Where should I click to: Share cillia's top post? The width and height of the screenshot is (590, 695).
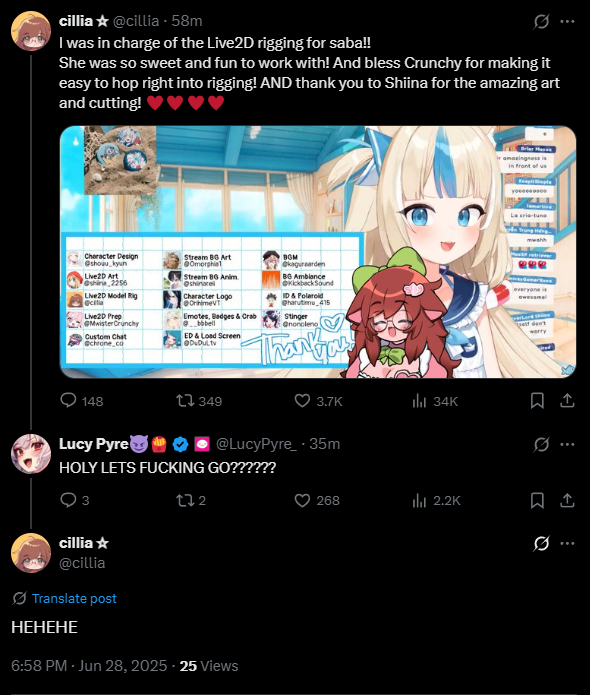567,401
